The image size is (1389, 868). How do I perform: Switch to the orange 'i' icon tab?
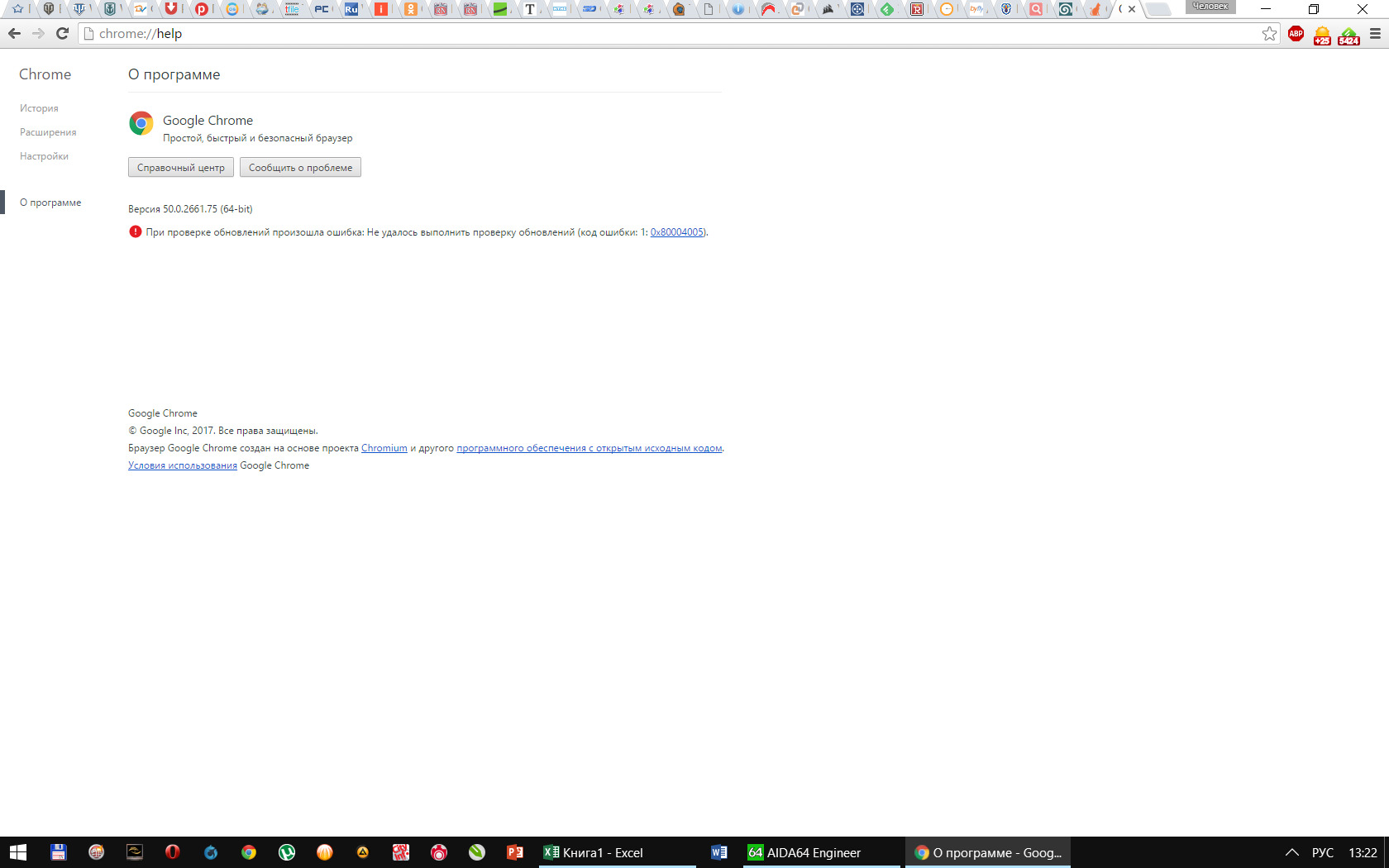(x=381, y=9)
